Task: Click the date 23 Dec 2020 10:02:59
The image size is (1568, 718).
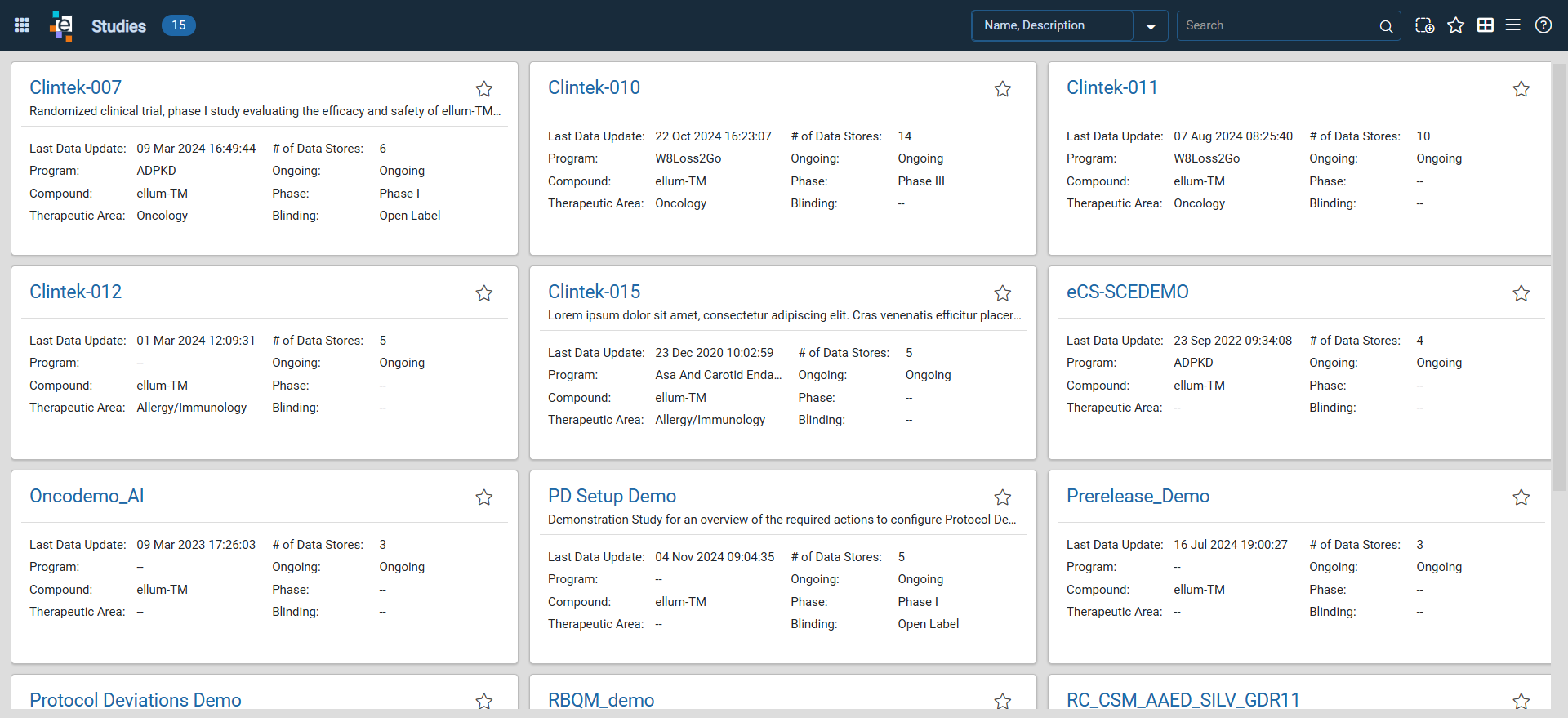Action: point(715,353)
